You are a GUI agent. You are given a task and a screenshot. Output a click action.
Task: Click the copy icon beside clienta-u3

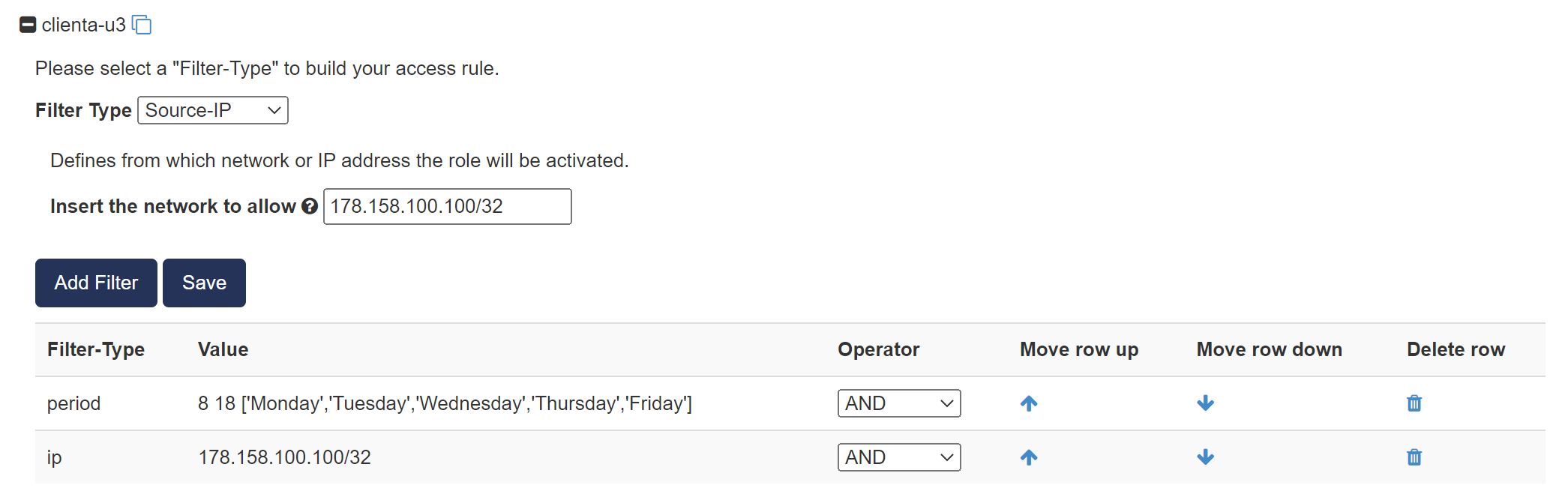(x=142, y=25)
